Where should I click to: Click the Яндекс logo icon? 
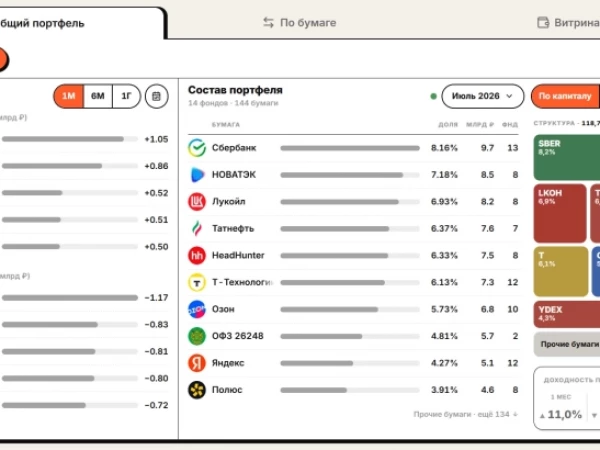tap(197, 363)
